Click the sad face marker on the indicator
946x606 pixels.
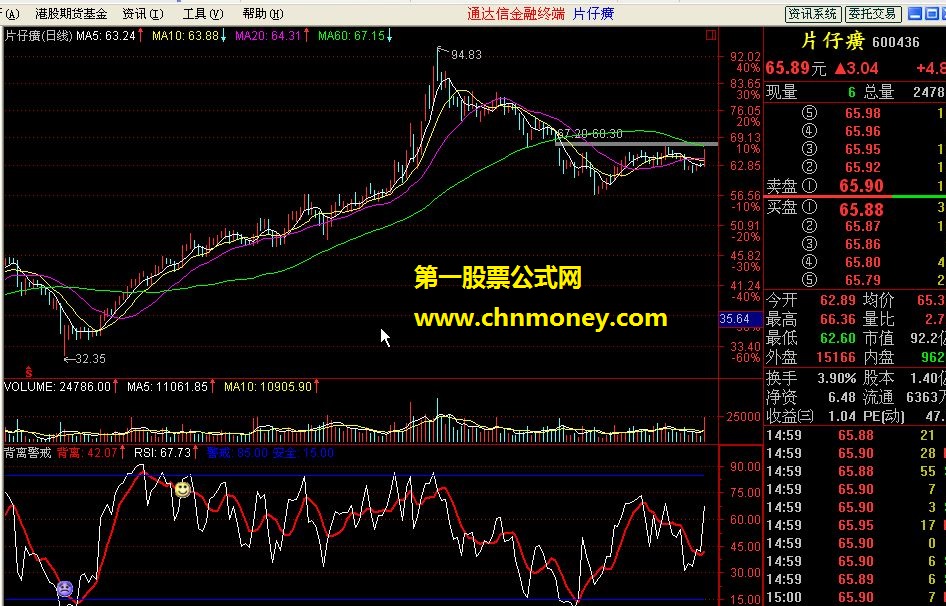pyautogui.click(x=65, y=588)
